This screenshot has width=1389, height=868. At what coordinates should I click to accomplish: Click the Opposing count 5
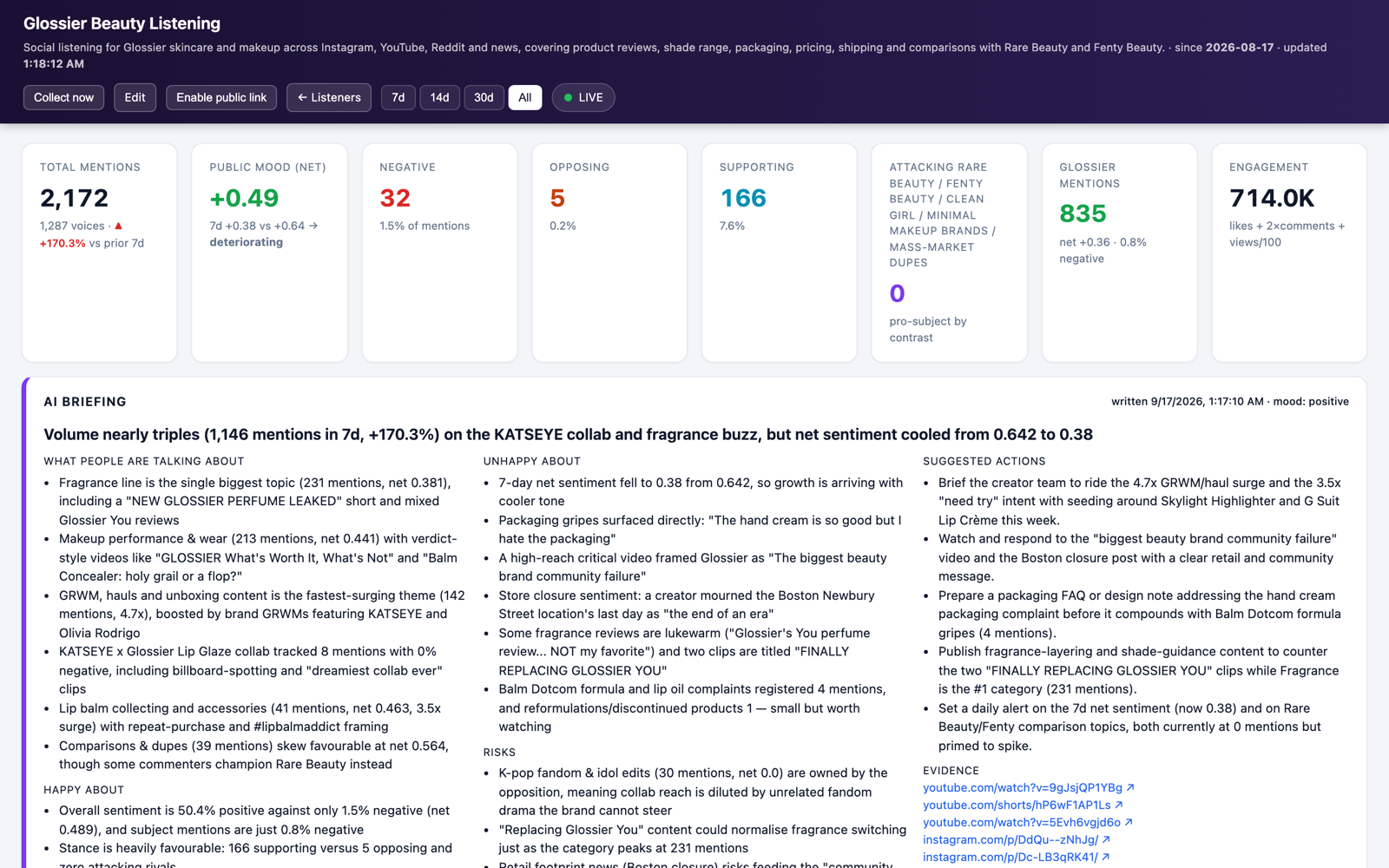(557, 198)
